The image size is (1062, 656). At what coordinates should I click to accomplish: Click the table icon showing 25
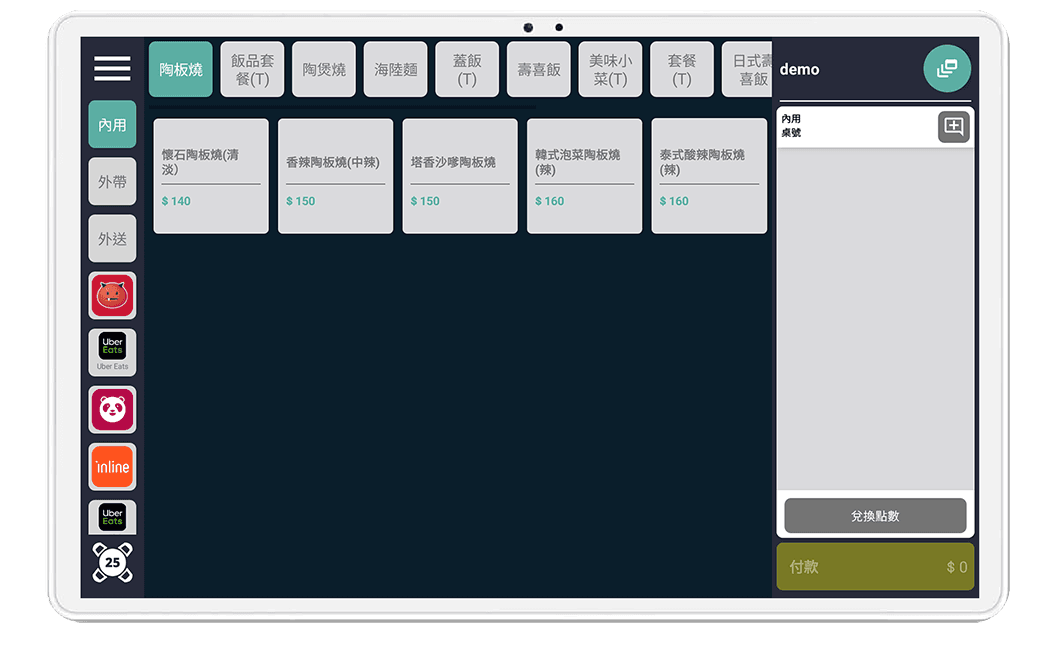pos(112,562)
